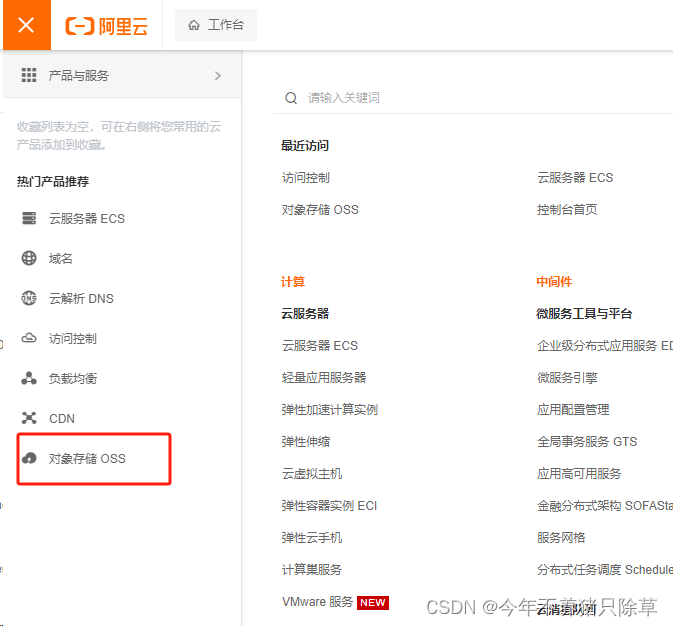The height and width of the screenshot is (626, 673).
Task: Open 云服务器 ECS in hot products list
Action: pos(87,219)
